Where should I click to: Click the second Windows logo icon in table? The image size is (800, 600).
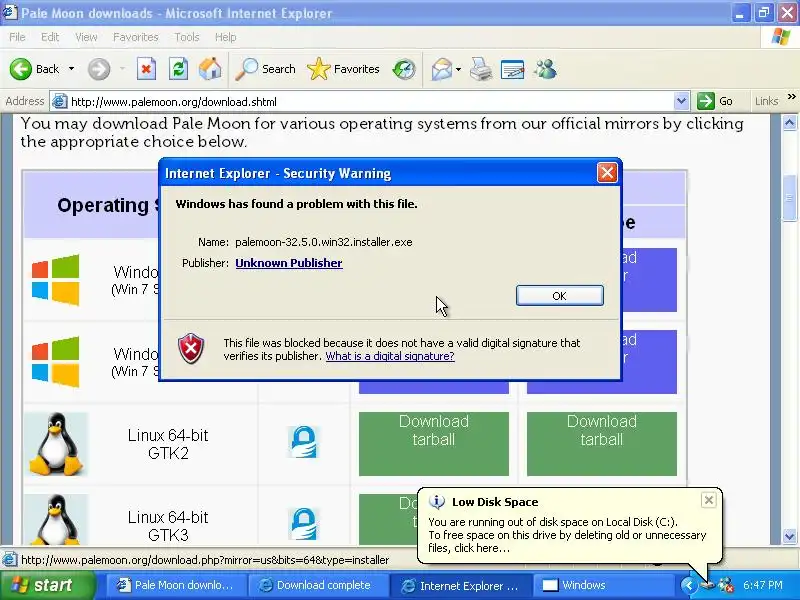tap(56, 362)
